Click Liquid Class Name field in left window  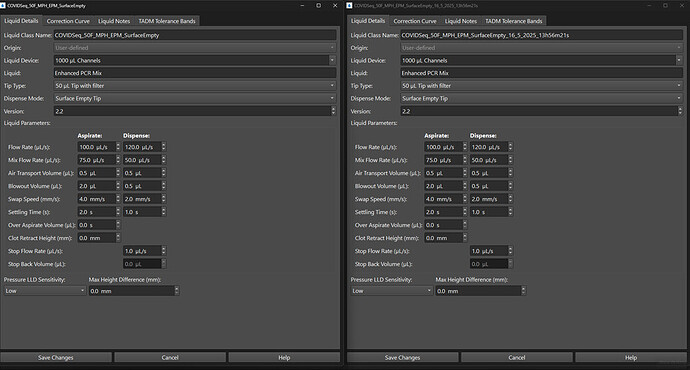tap(195, 35)
